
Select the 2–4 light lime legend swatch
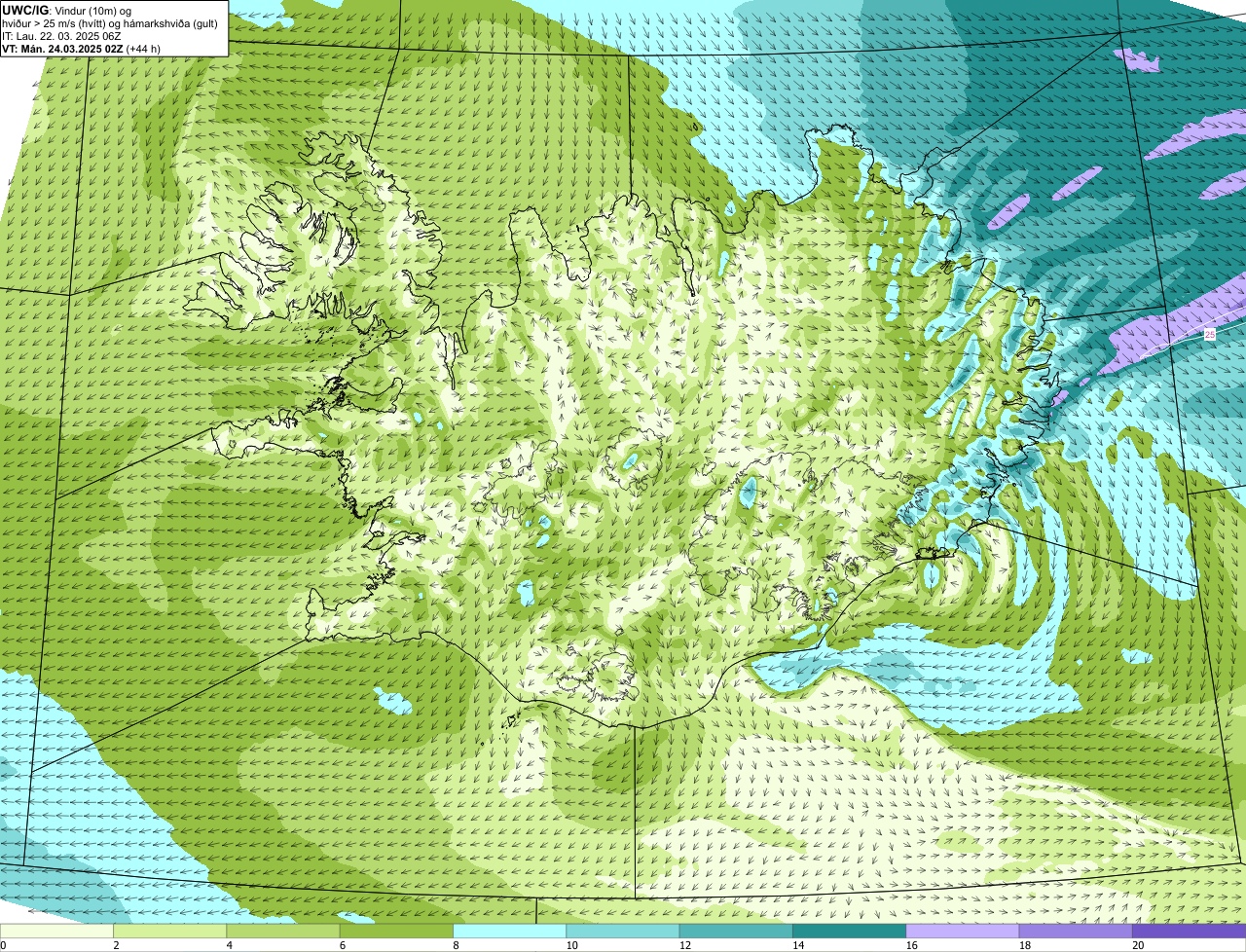coord(171,932)
